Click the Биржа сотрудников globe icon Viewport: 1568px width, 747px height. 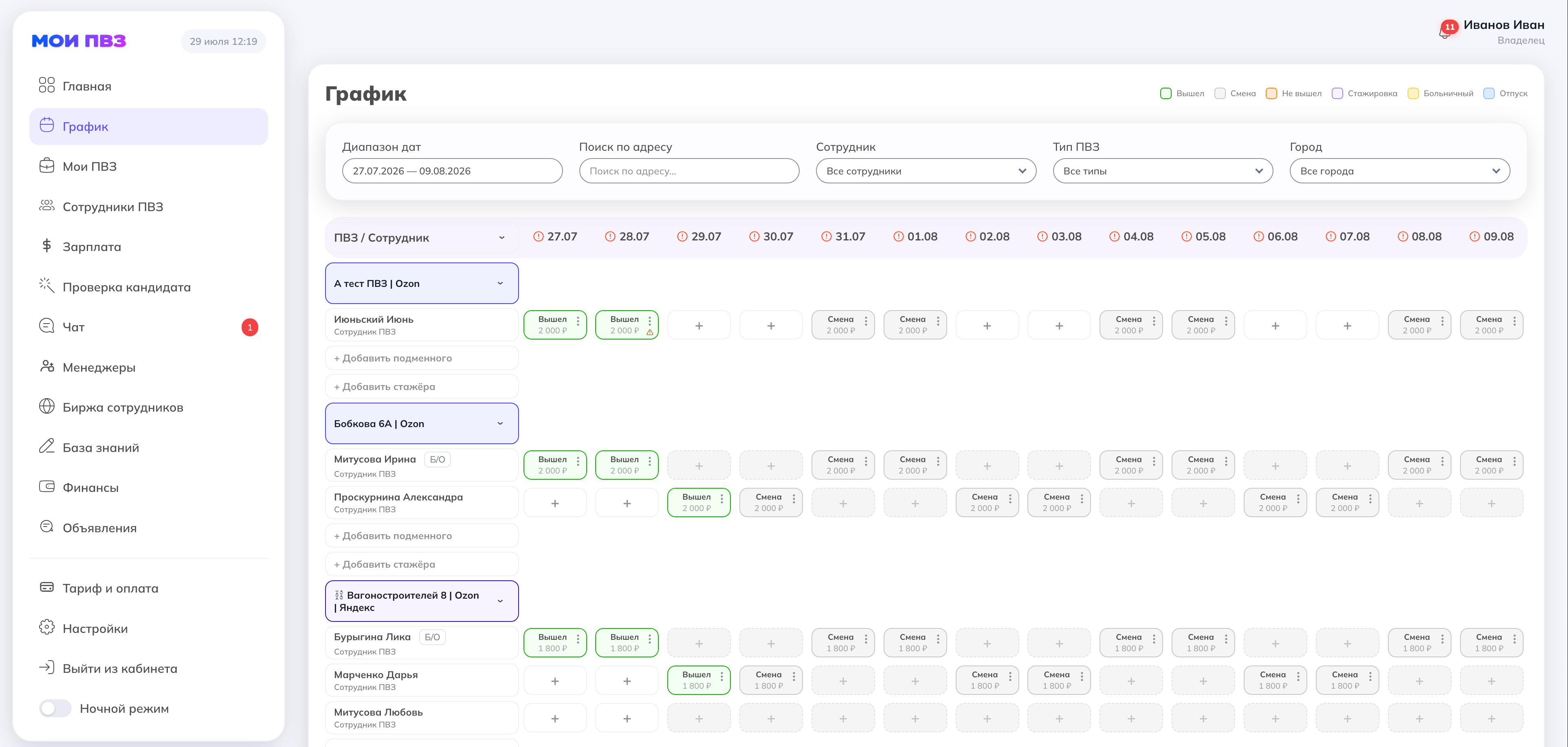point(47,407)
